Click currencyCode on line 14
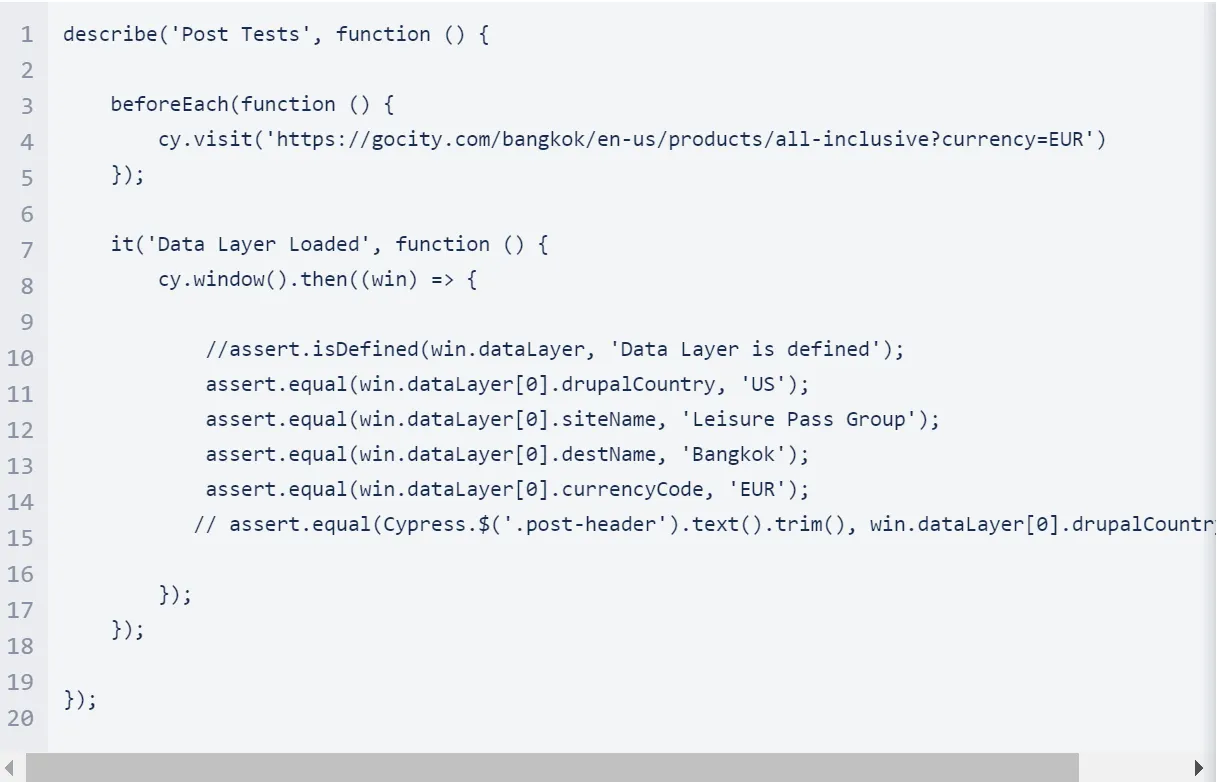1217x782 pixels. [x=610, y=489]
